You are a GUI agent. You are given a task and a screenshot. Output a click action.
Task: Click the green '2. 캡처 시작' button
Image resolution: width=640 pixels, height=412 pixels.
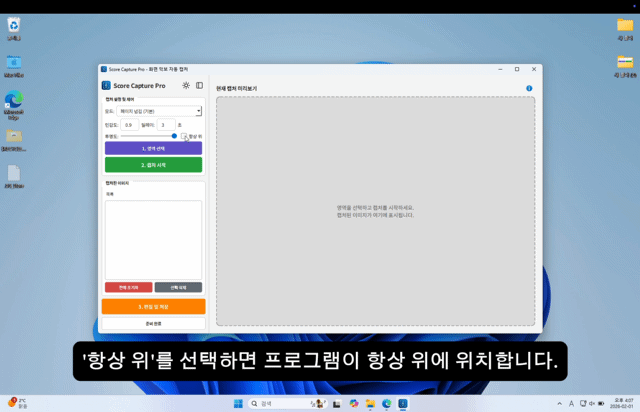tap(153, 164)
